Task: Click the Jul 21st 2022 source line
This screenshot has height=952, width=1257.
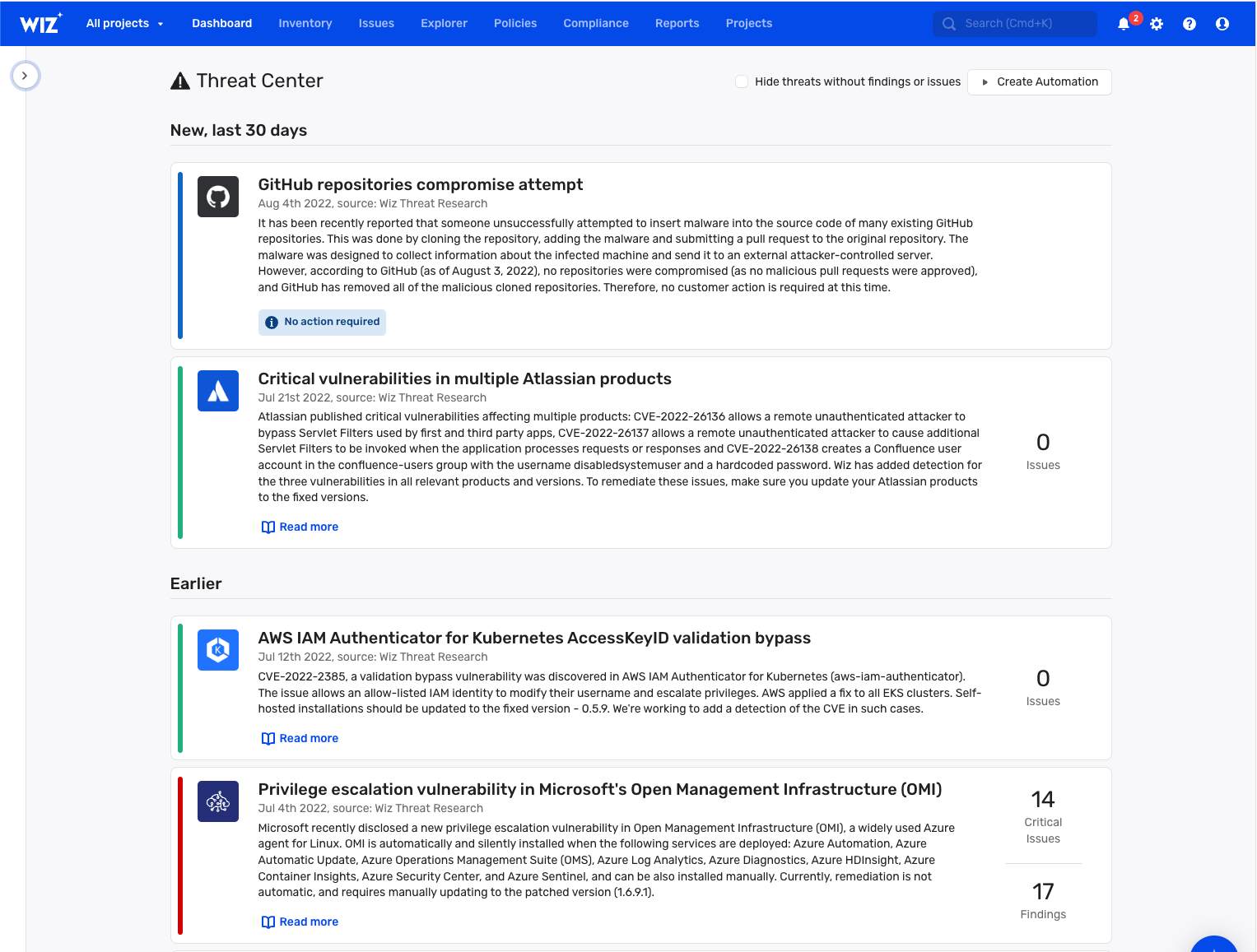Action: coord(372,398)
